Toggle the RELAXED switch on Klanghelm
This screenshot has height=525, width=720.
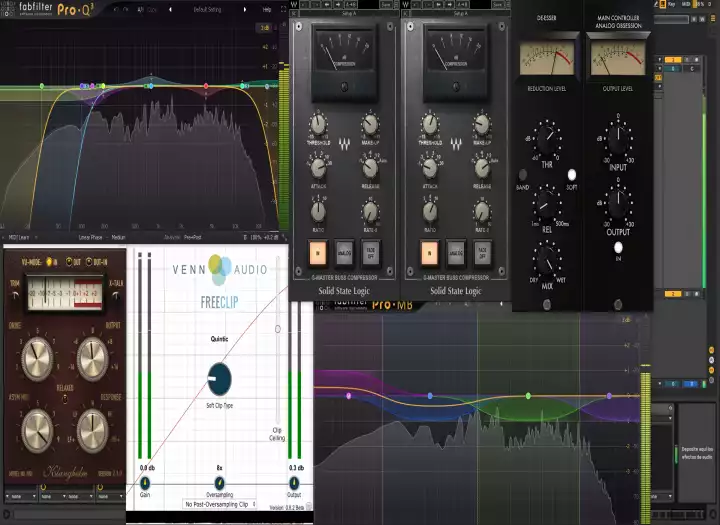point(65,398)
